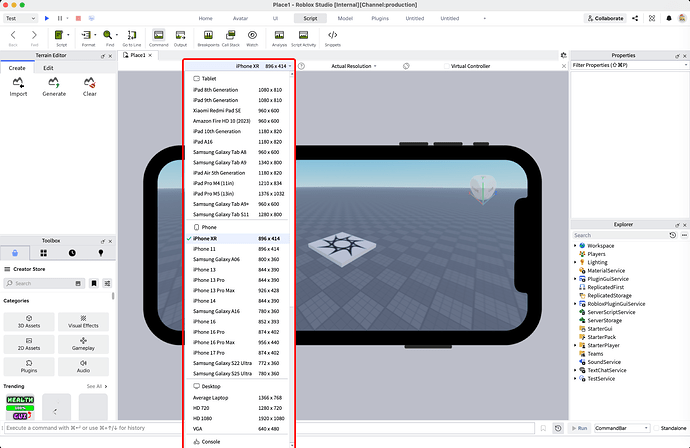Viewport: 690px width, 448px height.
Task: Select the Go to Line tool
Action: (x=132, y=35)
